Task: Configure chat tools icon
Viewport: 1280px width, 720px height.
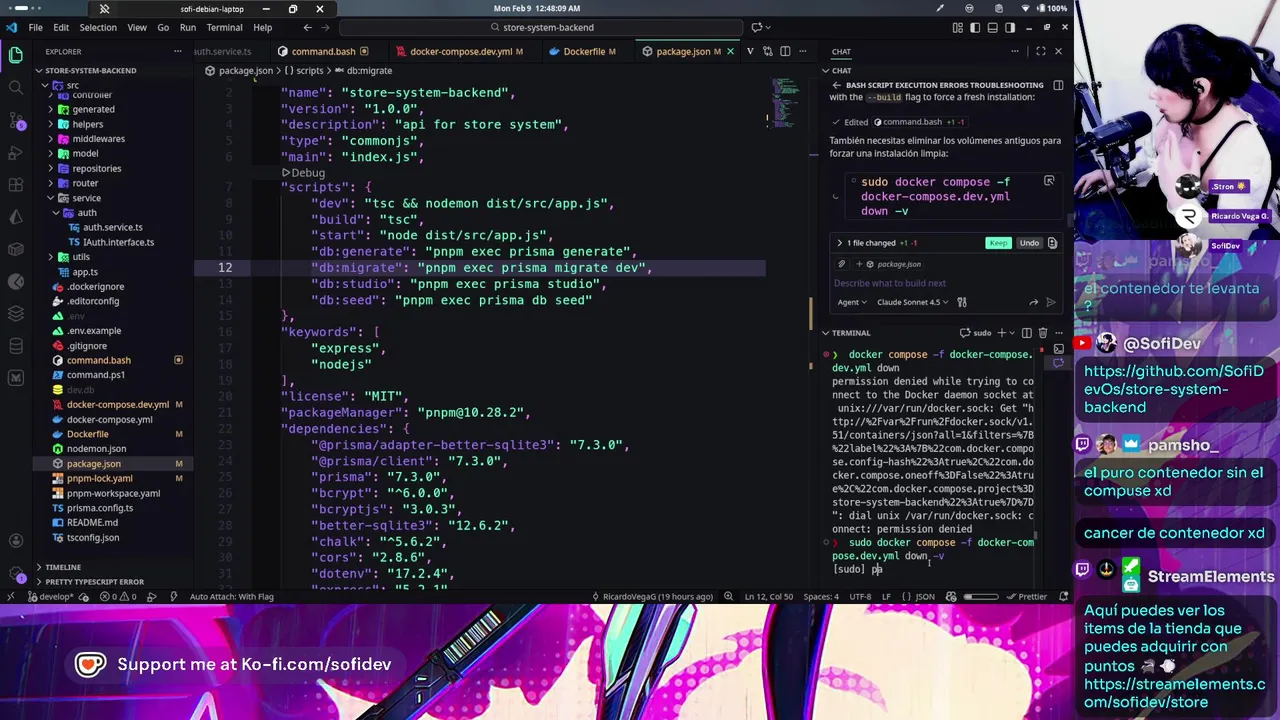Action: tap(962, 302)
